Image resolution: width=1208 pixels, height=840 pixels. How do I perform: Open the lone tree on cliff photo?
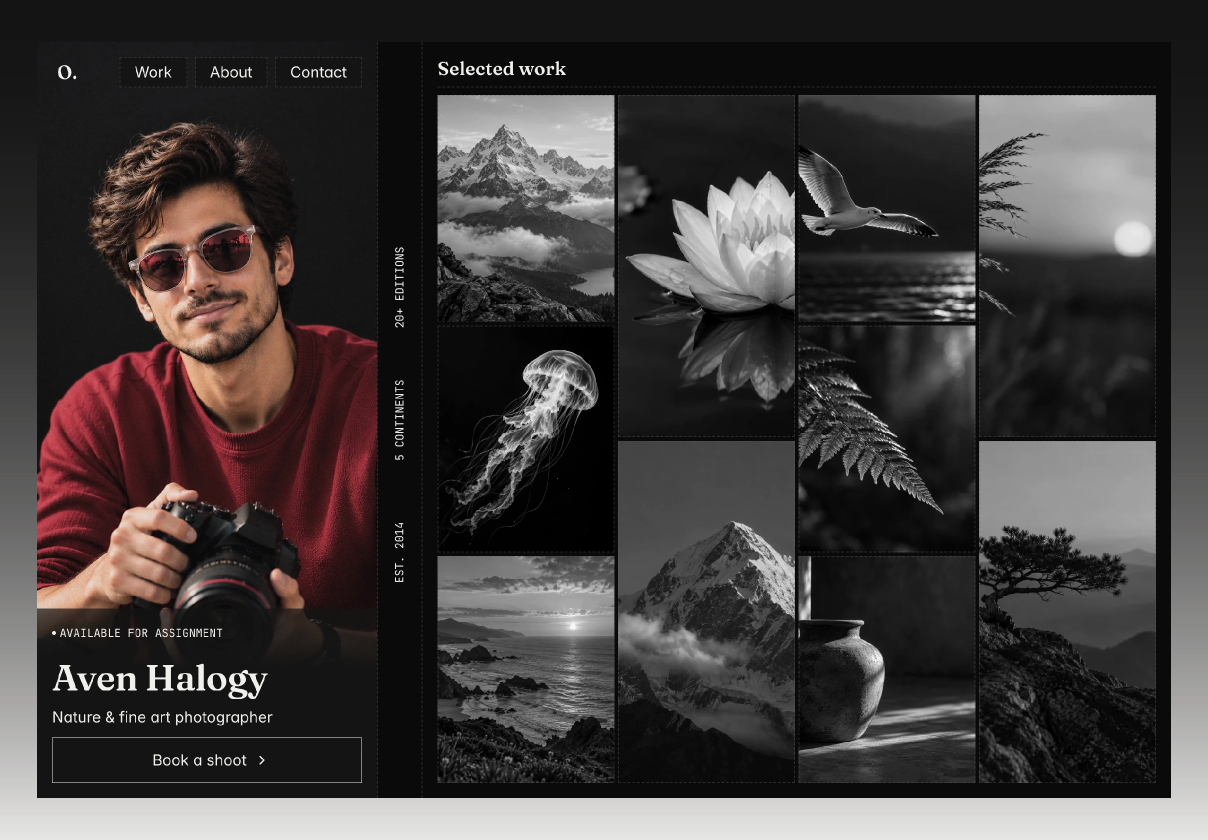click(1067, 611)
